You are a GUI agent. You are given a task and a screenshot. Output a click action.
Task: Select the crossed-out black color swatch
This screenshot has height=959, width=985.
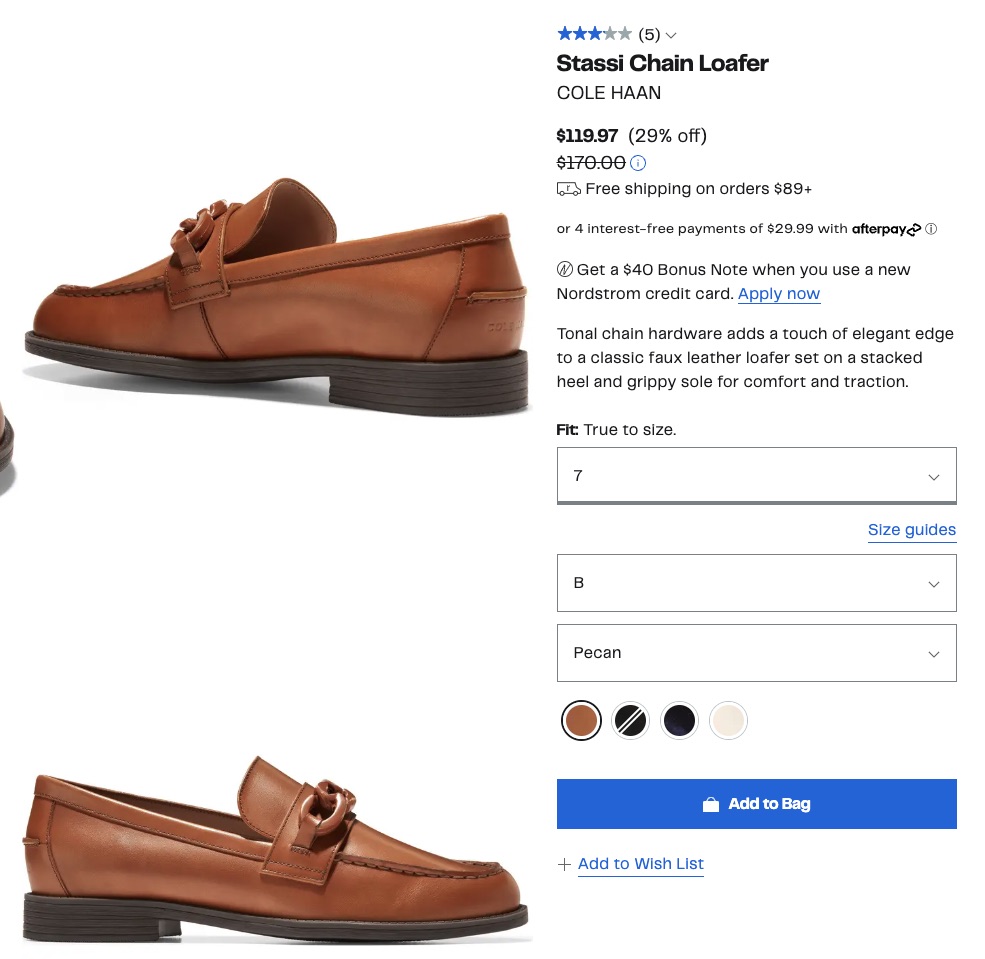pyautogui.click(x=630, y=720)
